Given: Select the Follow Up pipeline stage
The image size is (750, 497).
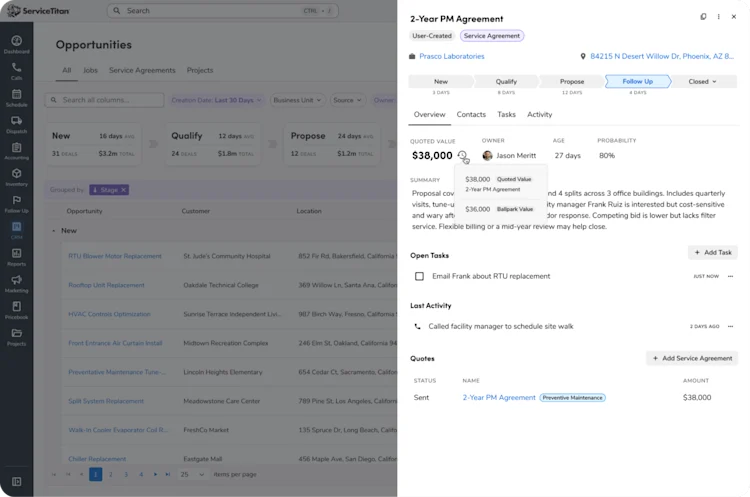Looking at the screenshot, I should tap(638, 81).
